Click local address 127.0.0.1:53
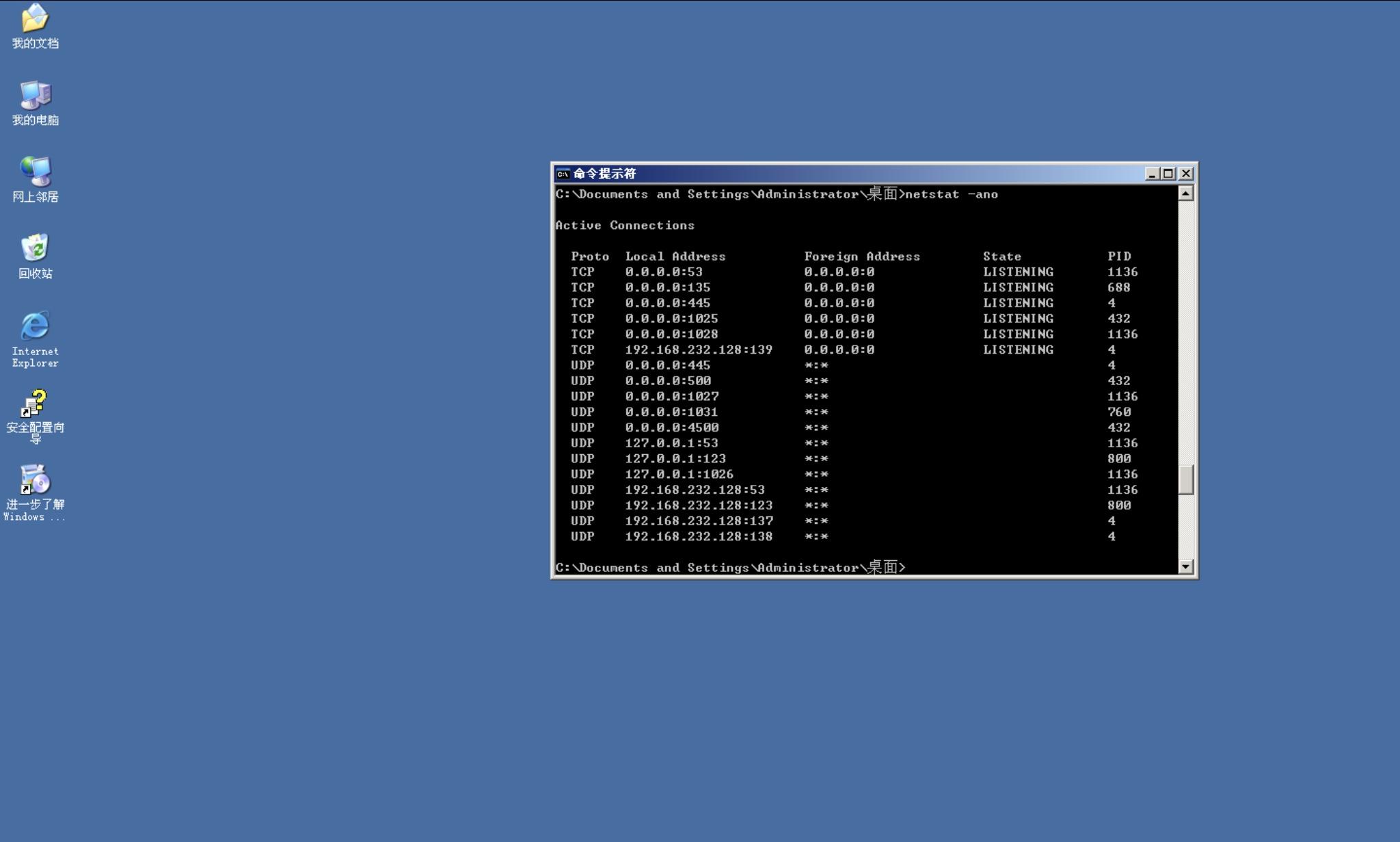The image size is (1400, 842). (x=672, y=443)
